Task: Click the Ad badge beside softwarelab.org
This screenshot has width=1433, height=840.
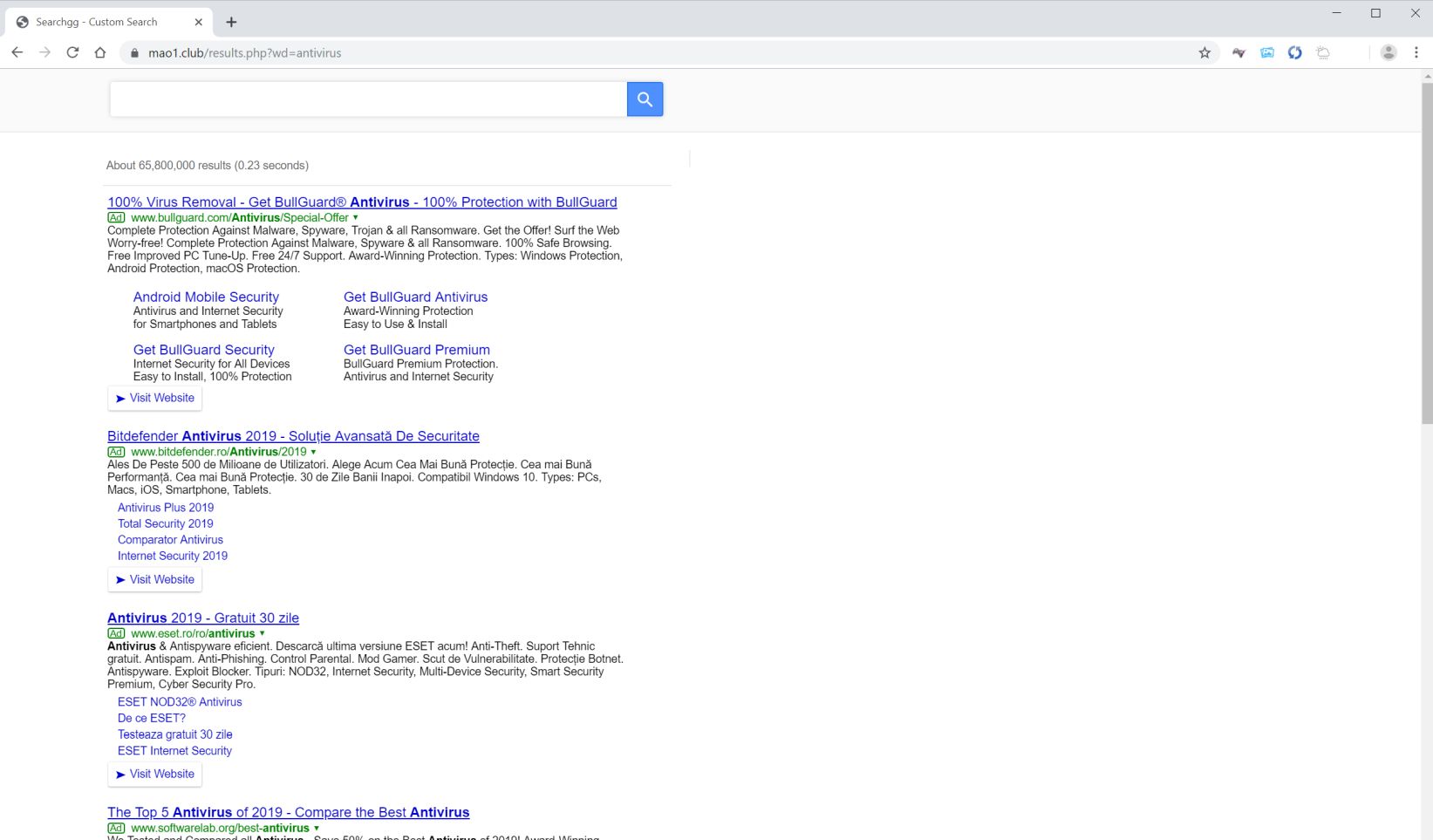Action: tap(116, 829)
